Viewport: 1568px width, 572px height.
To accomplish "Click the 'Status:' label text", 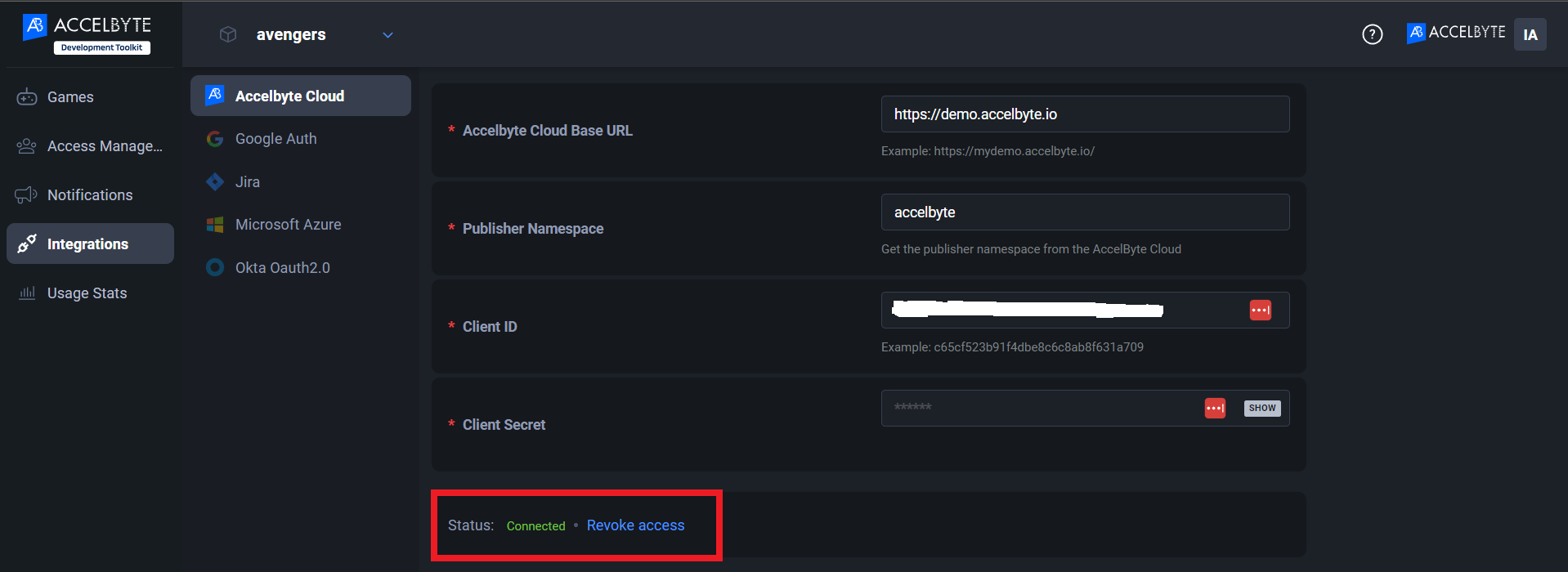I will point(471,525).
